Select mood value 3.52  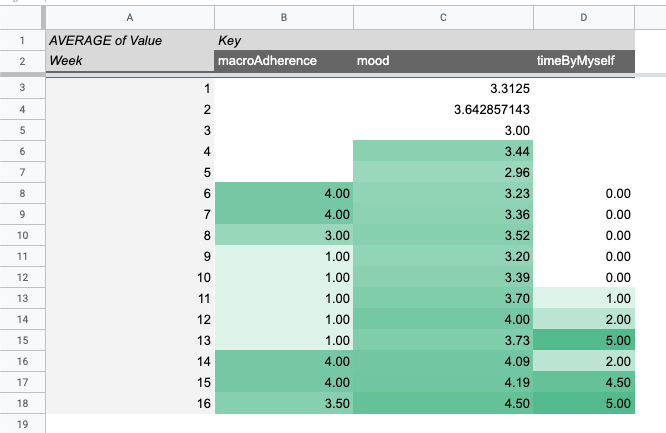[443, 235]
